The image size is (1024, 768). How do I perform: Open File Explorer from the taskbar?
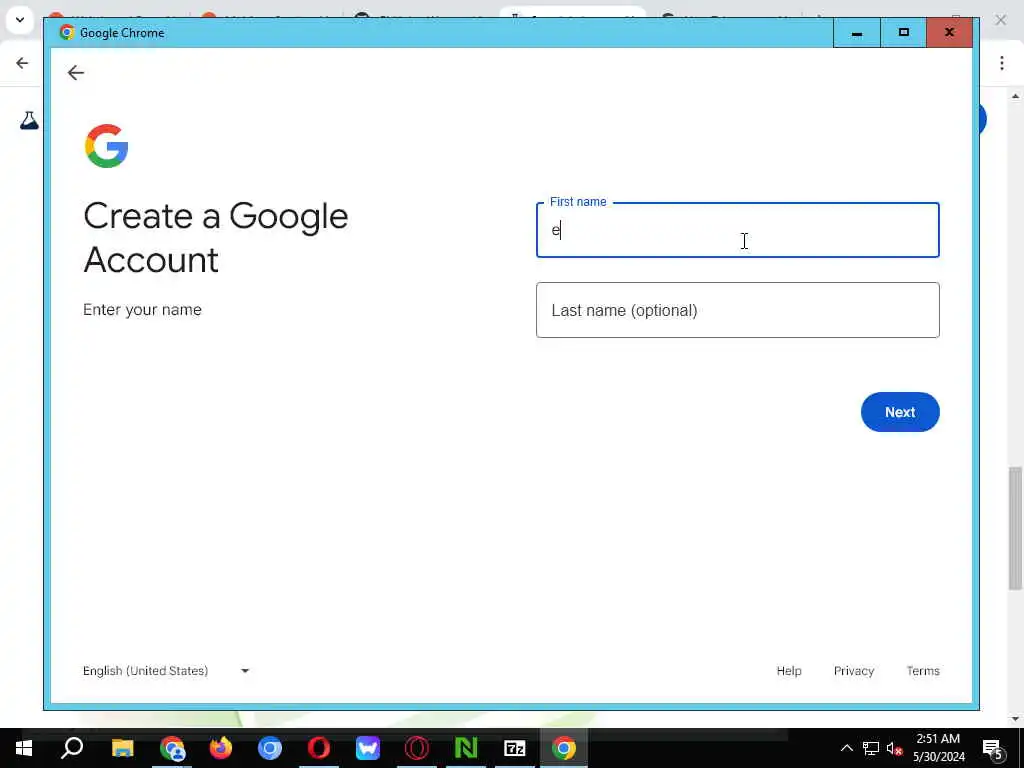[x=122, y=748]
